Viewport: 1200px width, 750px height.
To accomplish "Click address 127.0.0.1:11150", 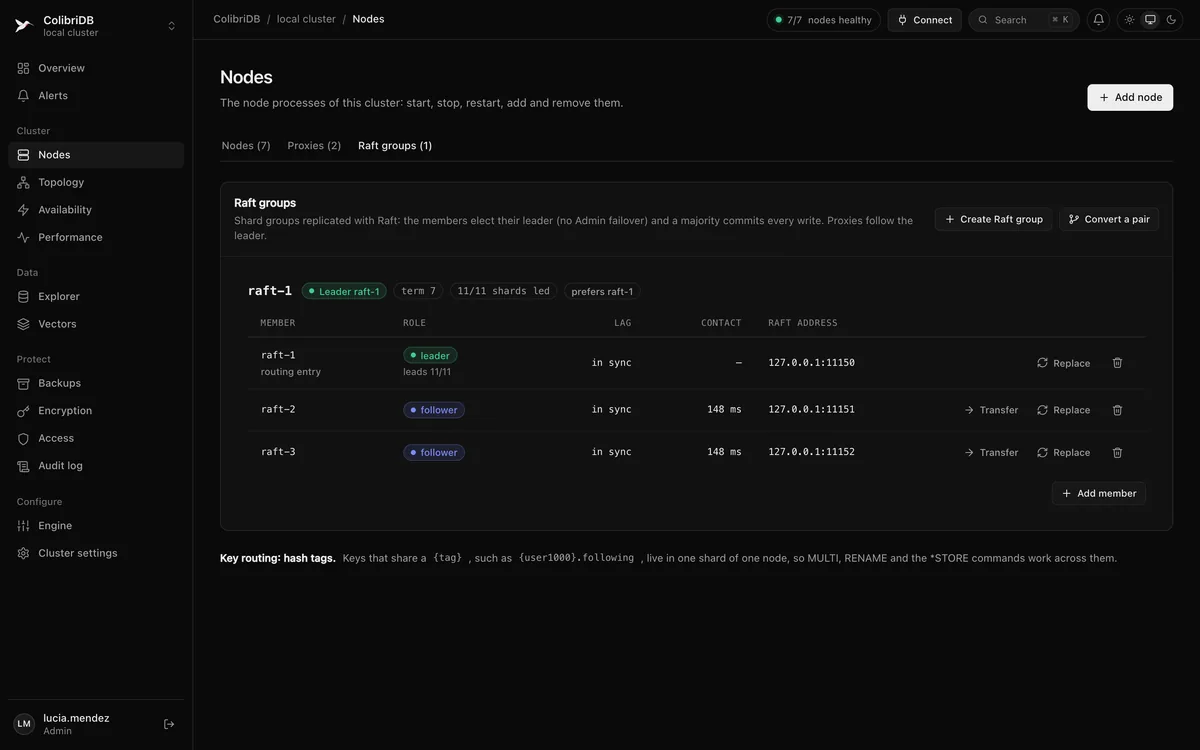I will [812, 363].
